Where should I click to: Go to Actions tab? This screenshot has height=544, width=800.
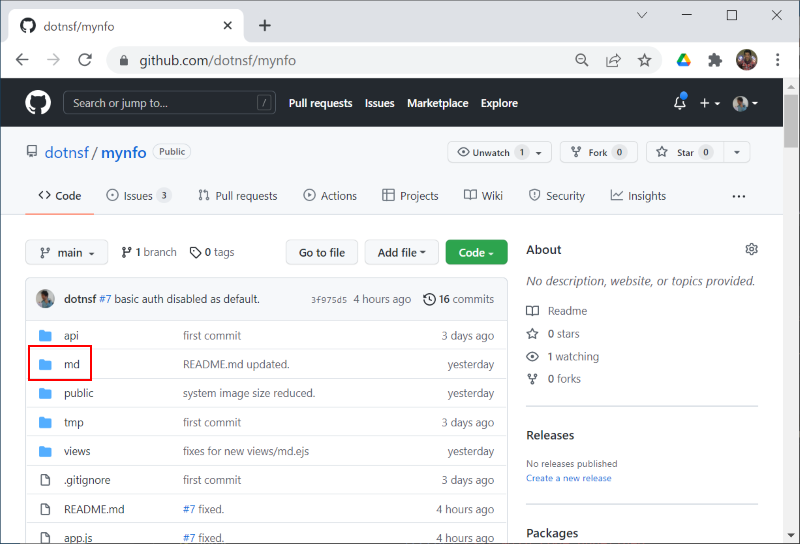point(330,196)
